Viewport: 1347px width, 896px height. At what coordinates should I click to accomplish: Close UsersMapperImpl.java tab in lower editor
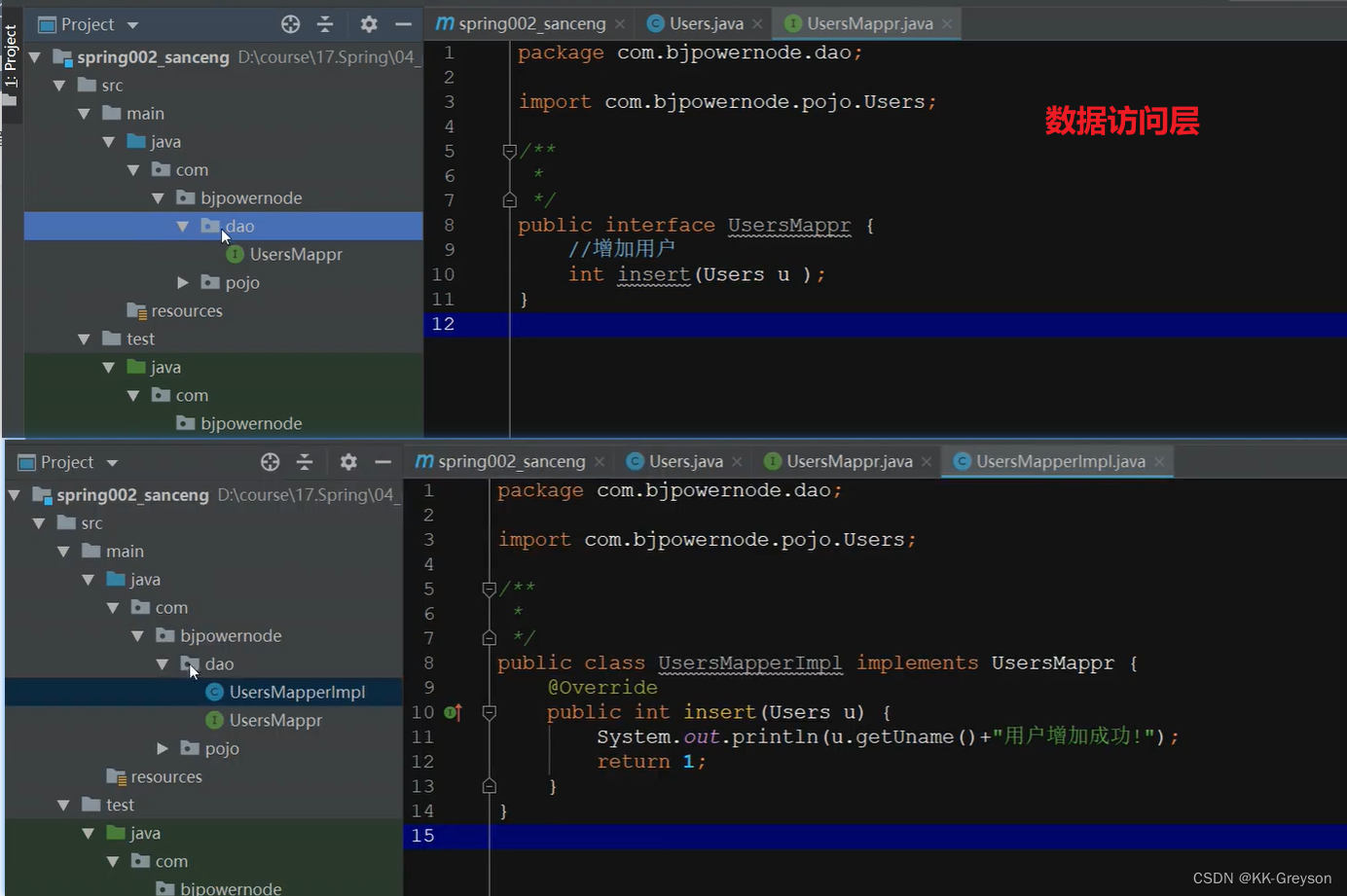click(x=1159, y=462)
